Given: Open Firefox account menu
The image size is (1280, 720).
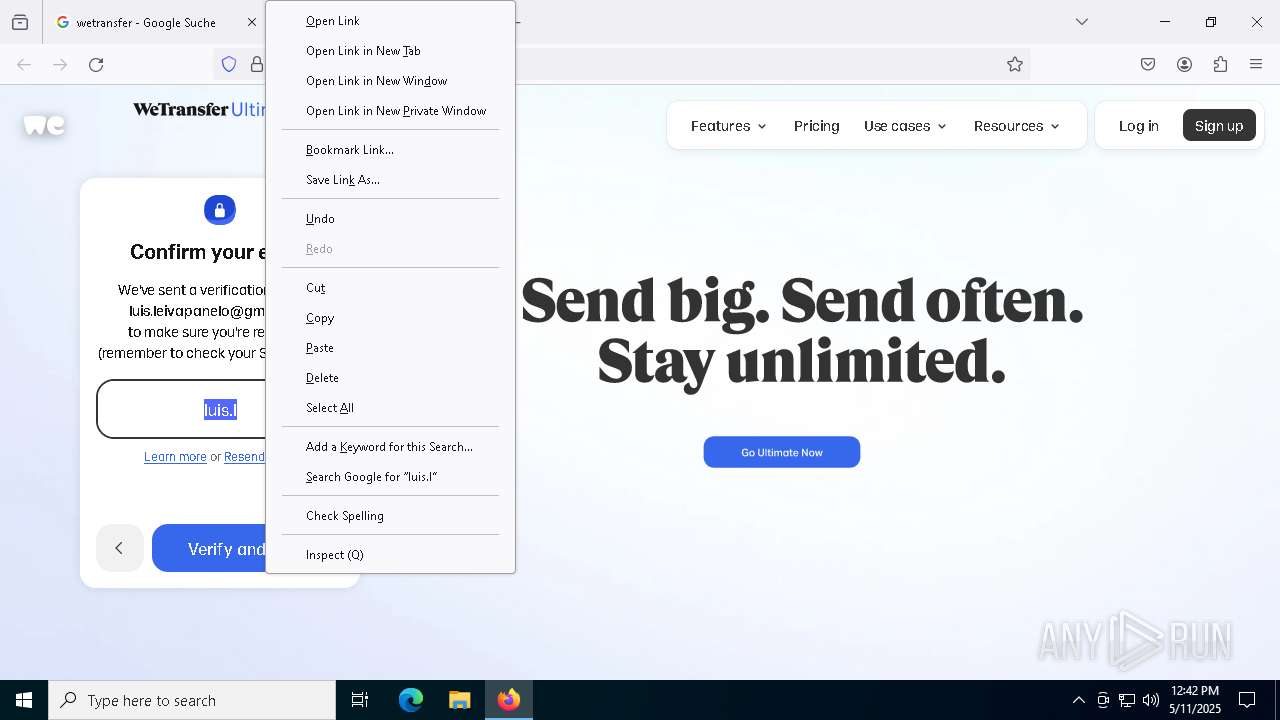Looking at the screenshot, I should click(x=1184, y=64).
